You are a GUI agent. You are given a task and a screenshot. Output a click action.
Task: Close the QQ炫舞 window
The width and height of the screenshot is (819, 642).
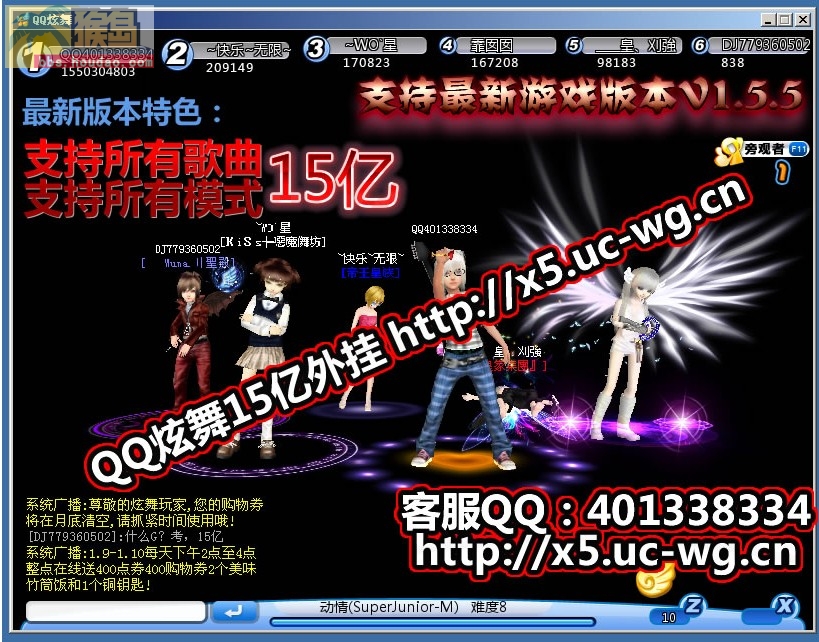[802, 20]
